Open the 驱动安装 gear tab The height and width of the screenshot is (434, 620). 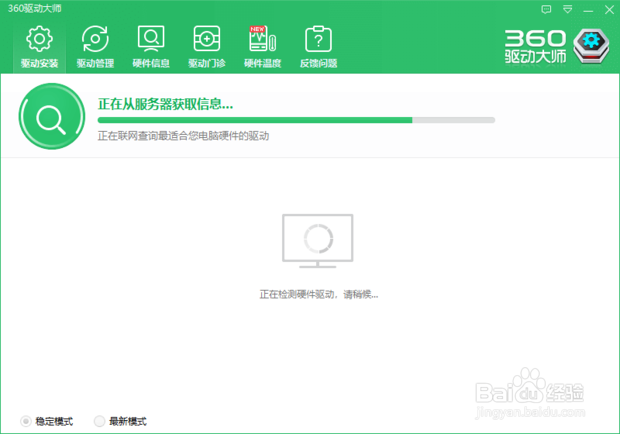point(39,47)
